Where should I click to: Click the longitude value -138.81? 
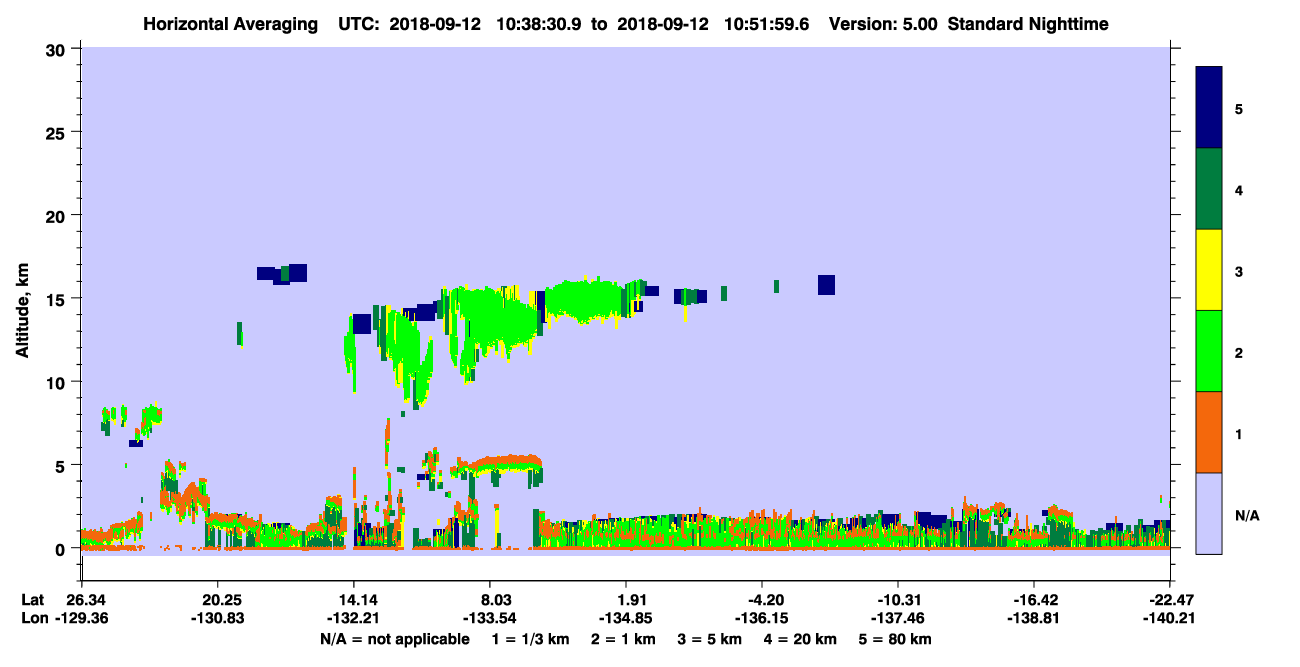(1034, 618)
